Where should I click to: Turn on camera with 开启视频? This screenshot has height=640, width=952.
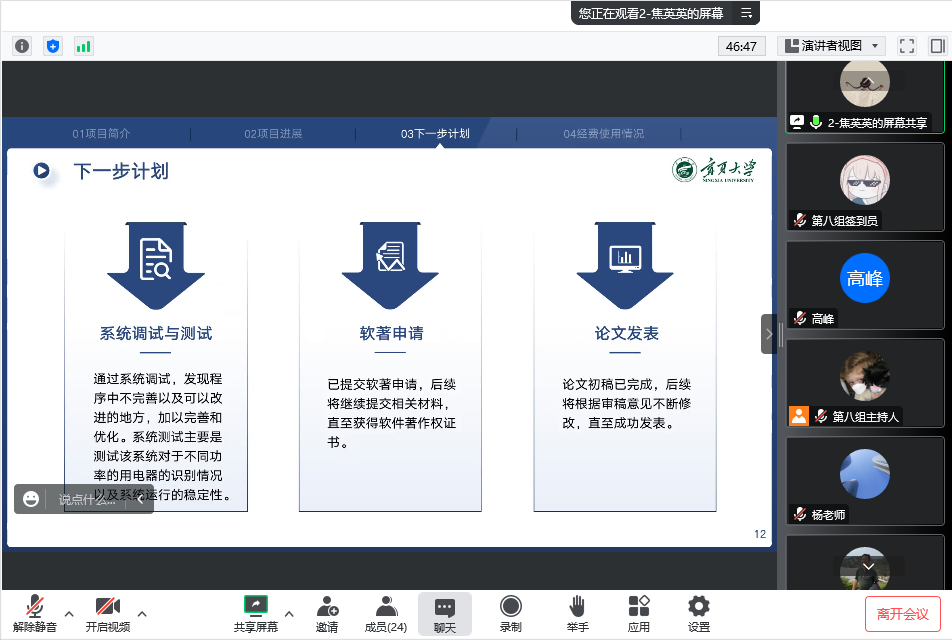[107, 614]
